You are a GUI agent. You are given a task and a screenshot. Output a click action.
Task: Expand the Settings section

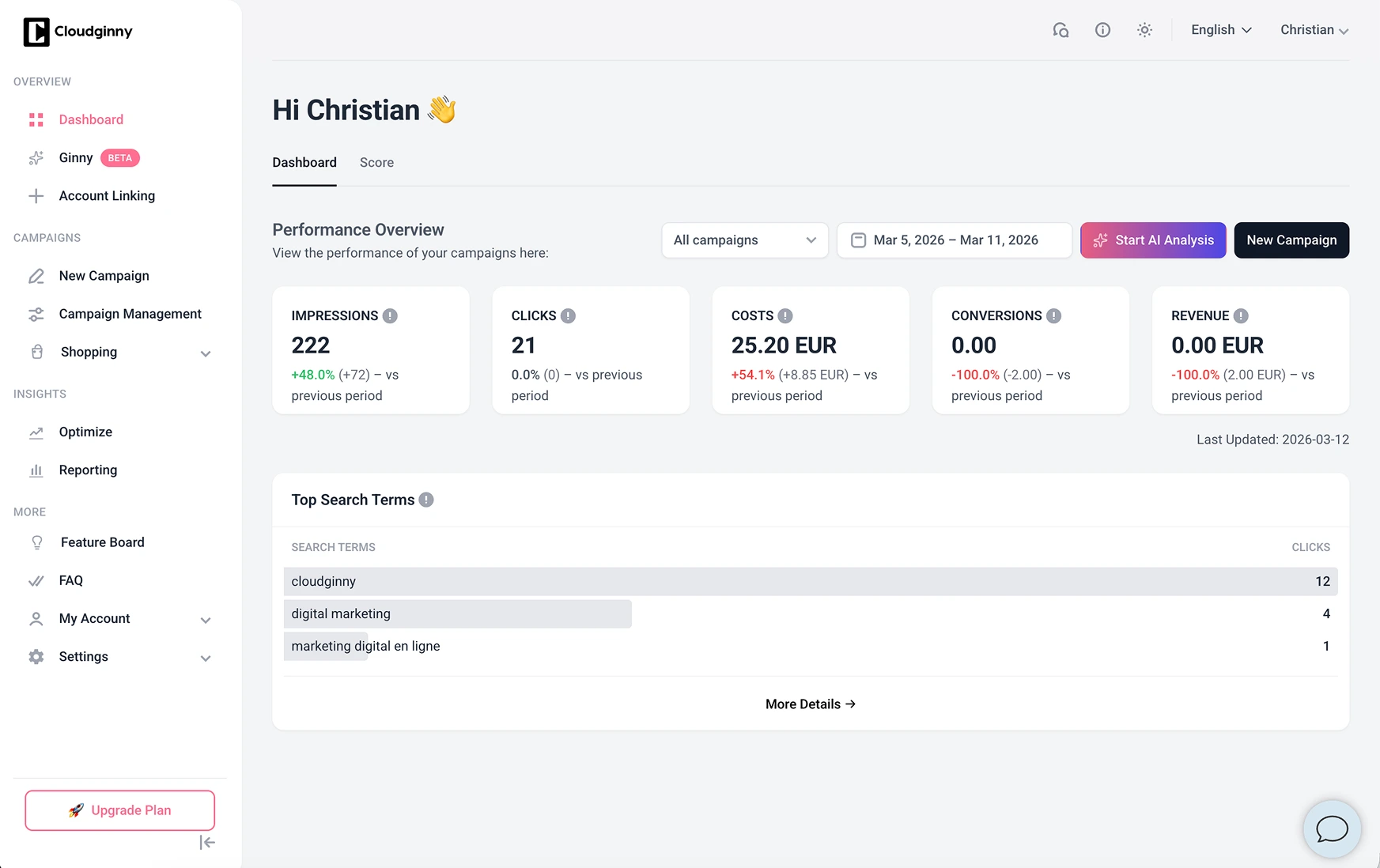tap(206, 657)
